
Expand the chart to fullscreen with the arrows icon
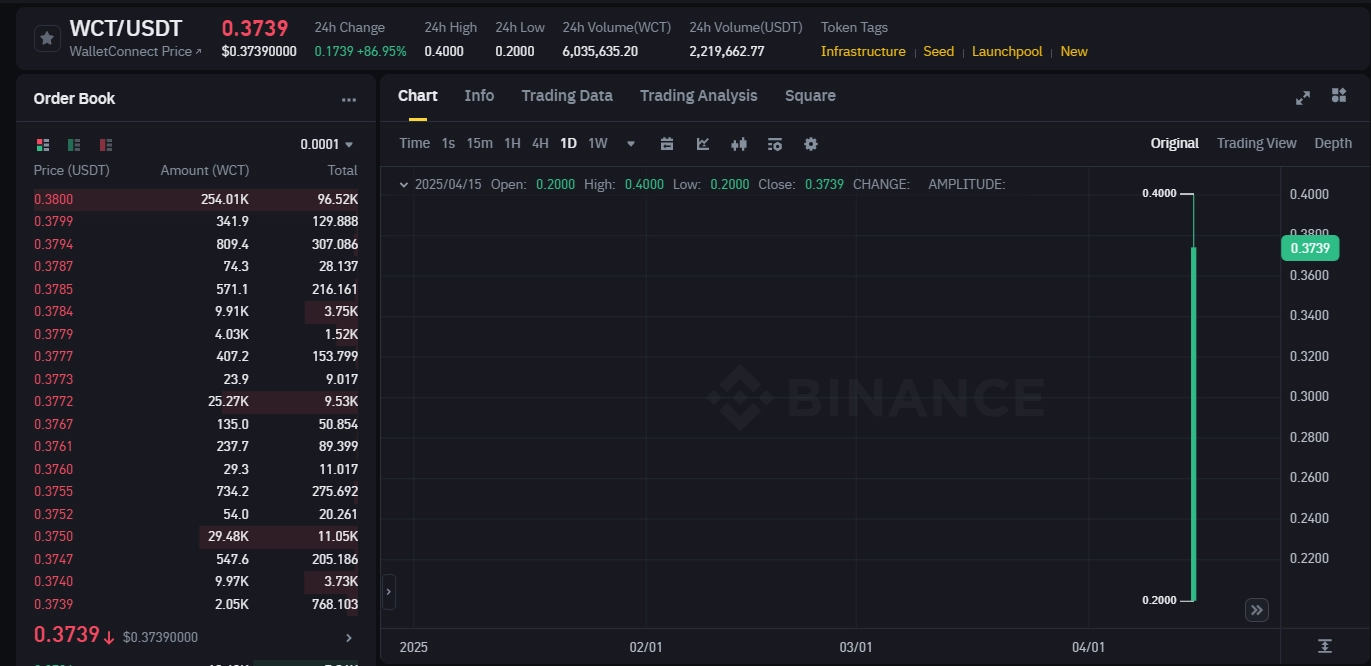1302,96
